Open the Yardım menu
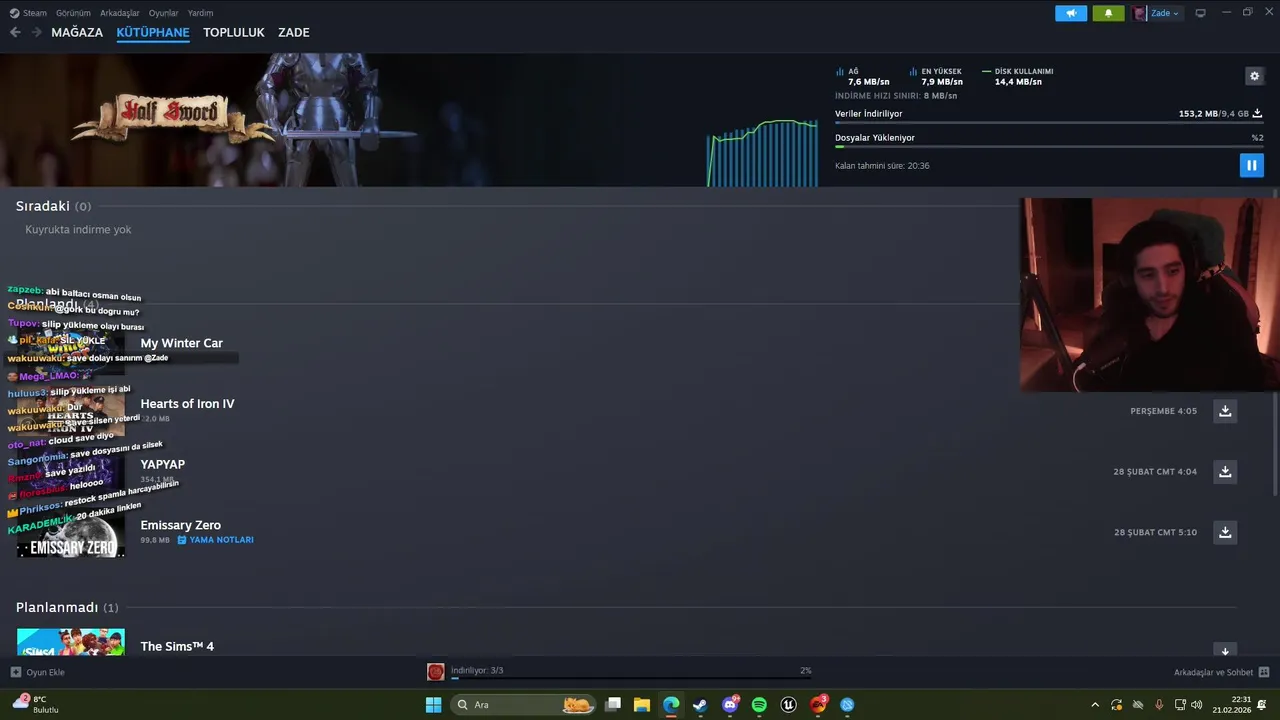Viewport: 1280px width, 720px height. 200,13
